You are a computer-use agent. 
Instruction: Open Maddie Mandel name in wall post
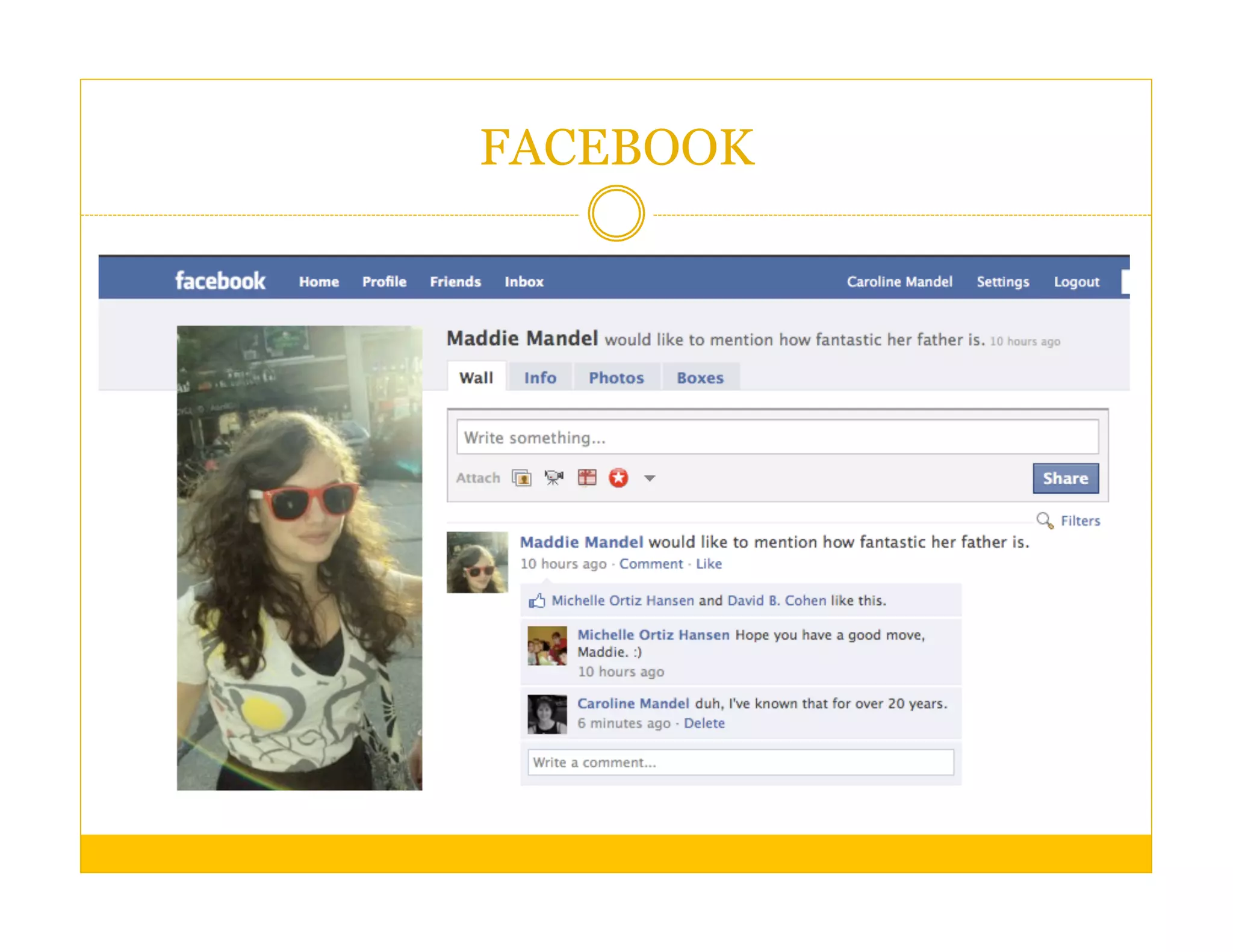(x=582, y=542)
